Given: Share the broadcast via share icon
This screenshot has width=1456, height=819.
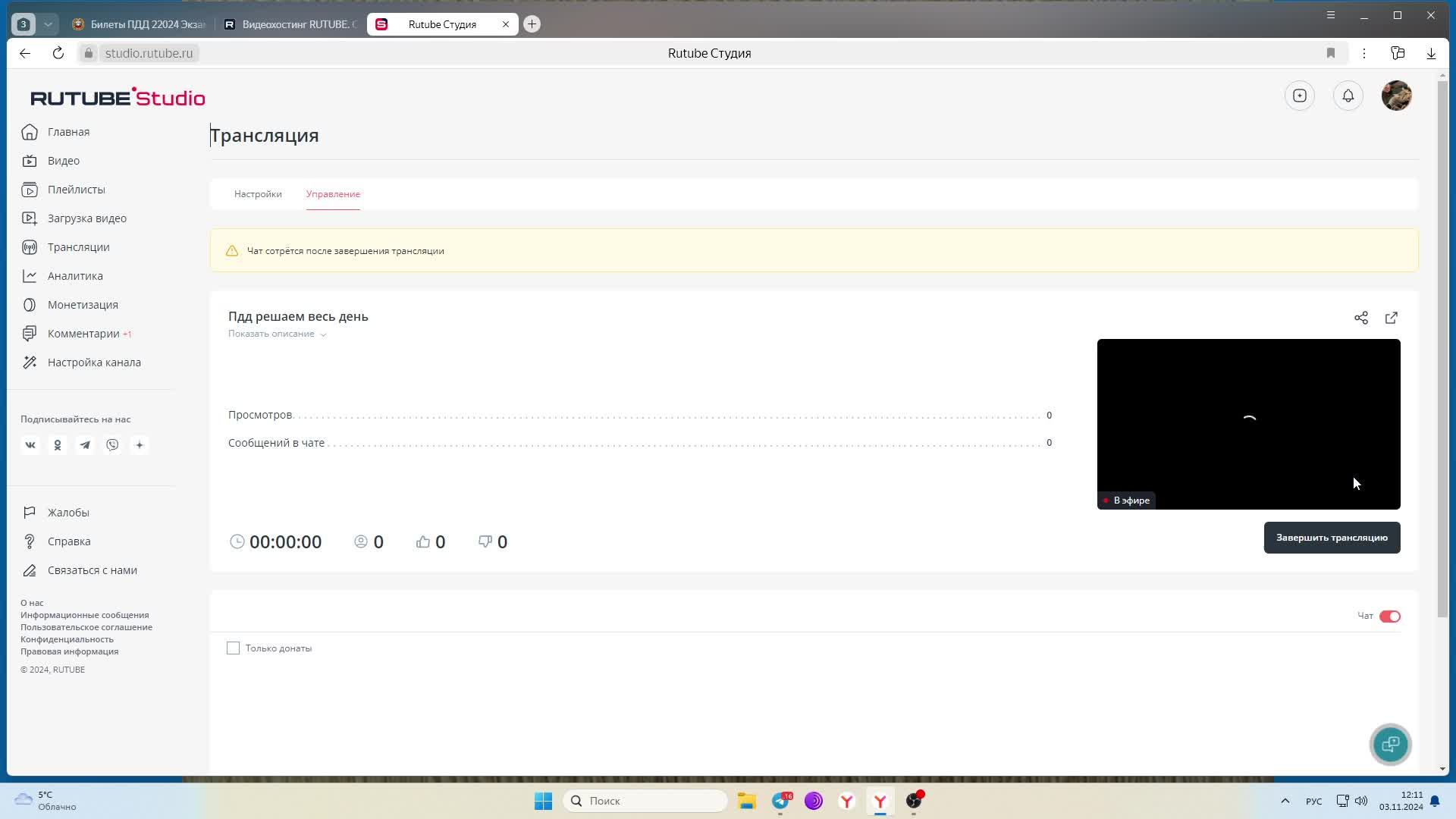Looking at the screenshot, I should pos(1361,318).
